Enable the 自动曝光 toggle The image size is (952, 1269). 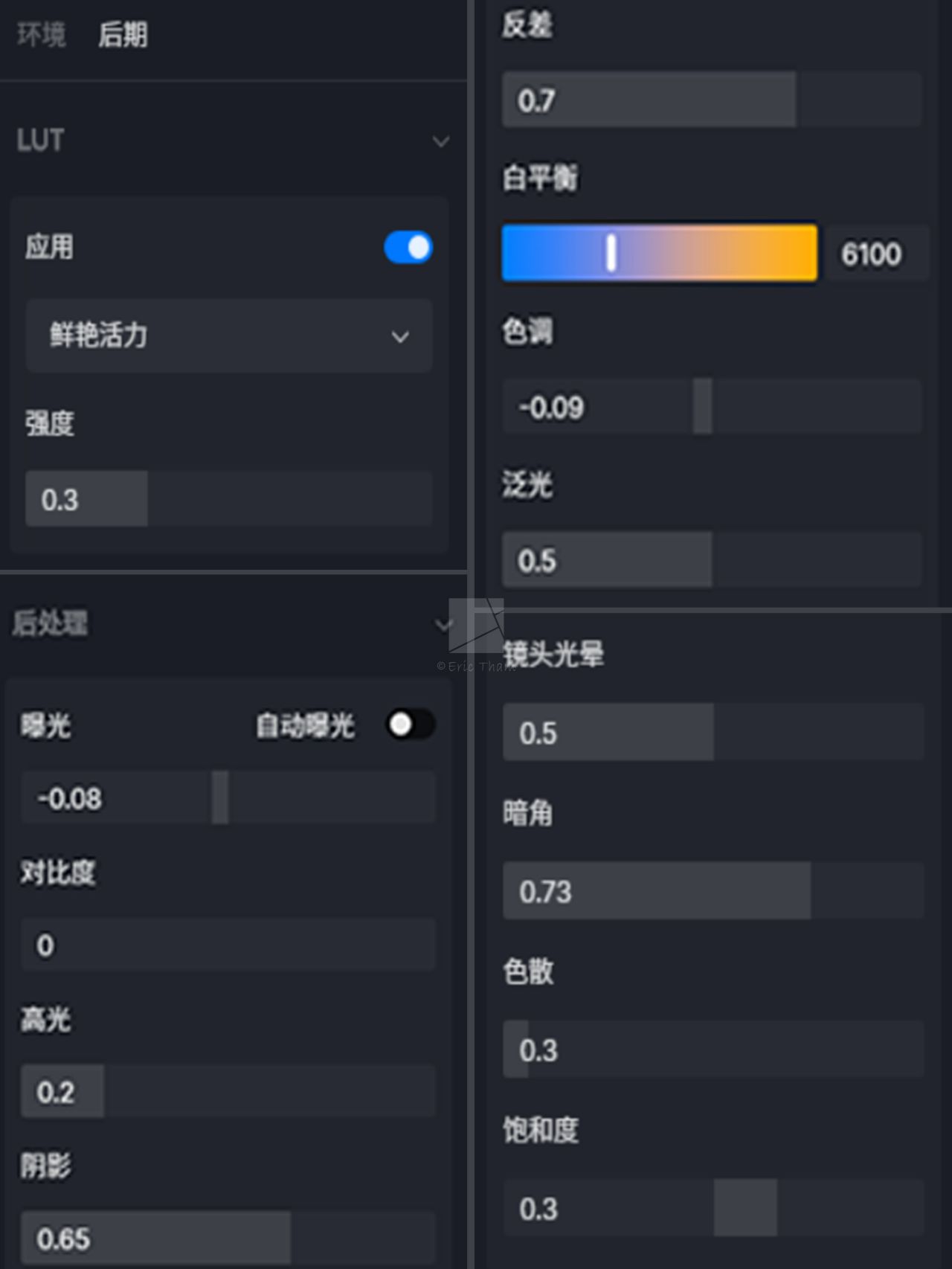point(410,725)
